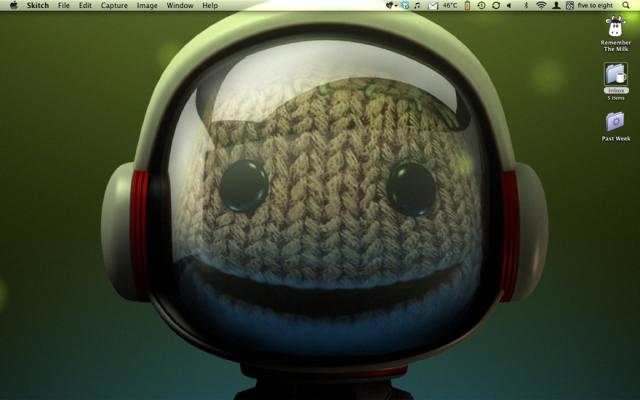Screen dimensions: 640x400
Task: Open the Bluetooth status icon
Action: click(x=526, y=5)
